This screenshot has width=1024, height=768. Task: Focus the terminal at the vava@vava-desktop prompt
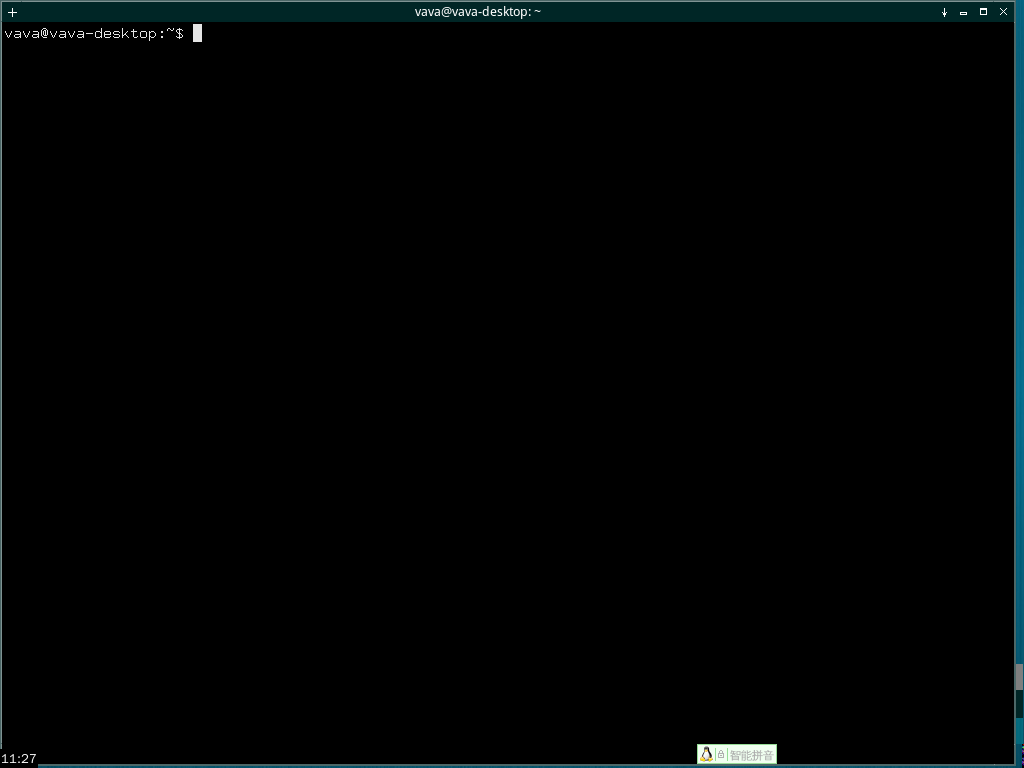pos(94,33)
